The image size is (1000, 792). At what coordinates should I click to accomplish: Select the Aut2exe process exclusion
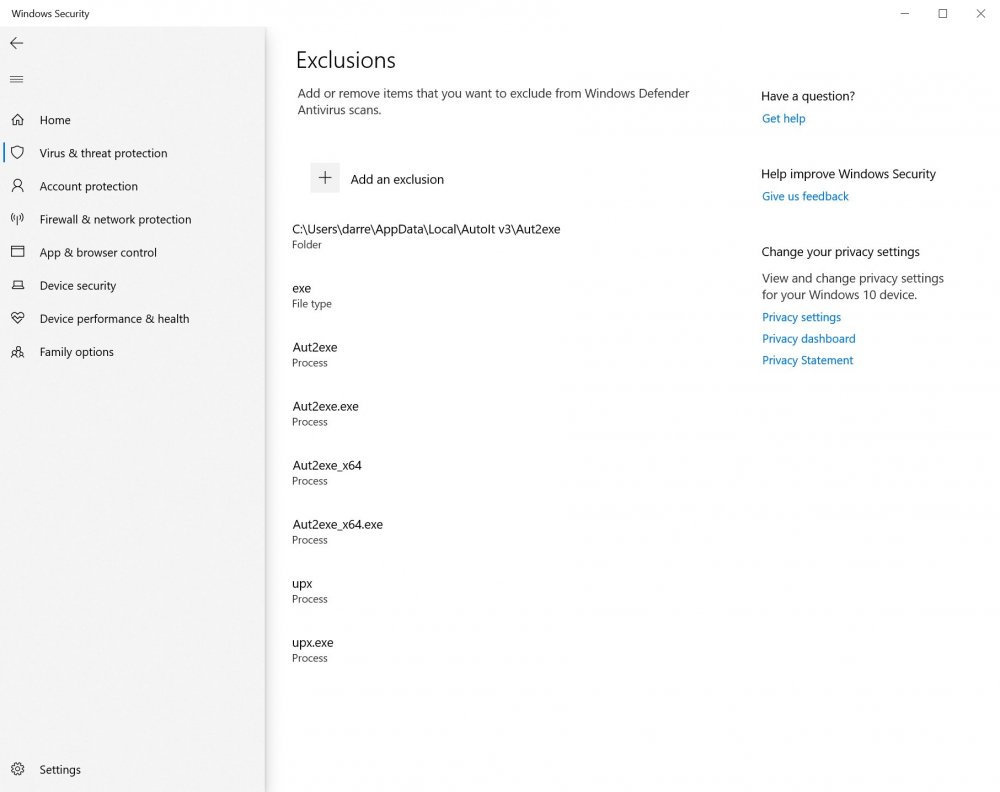[x=314, y=355]
